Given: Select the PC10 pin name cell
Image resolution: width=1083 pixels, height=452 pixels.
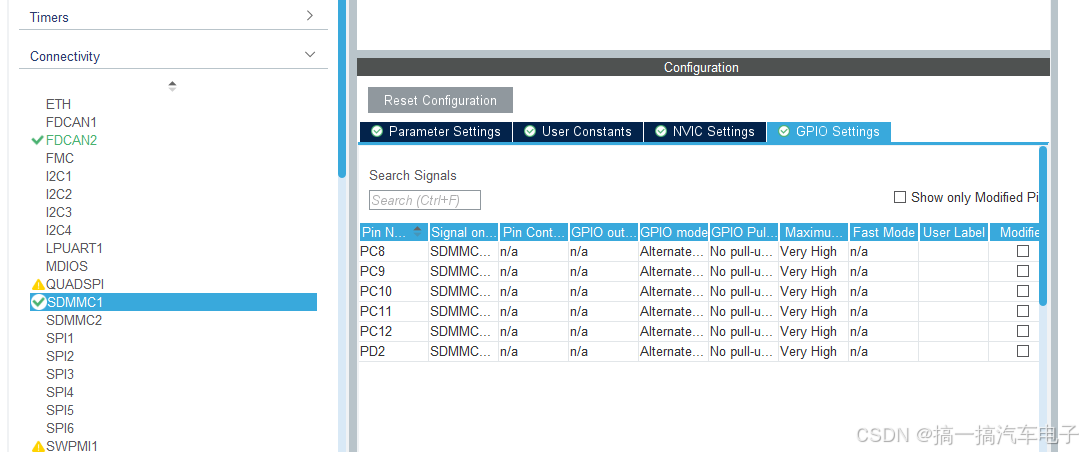Looking at the screenshot, I should (394, 291).
